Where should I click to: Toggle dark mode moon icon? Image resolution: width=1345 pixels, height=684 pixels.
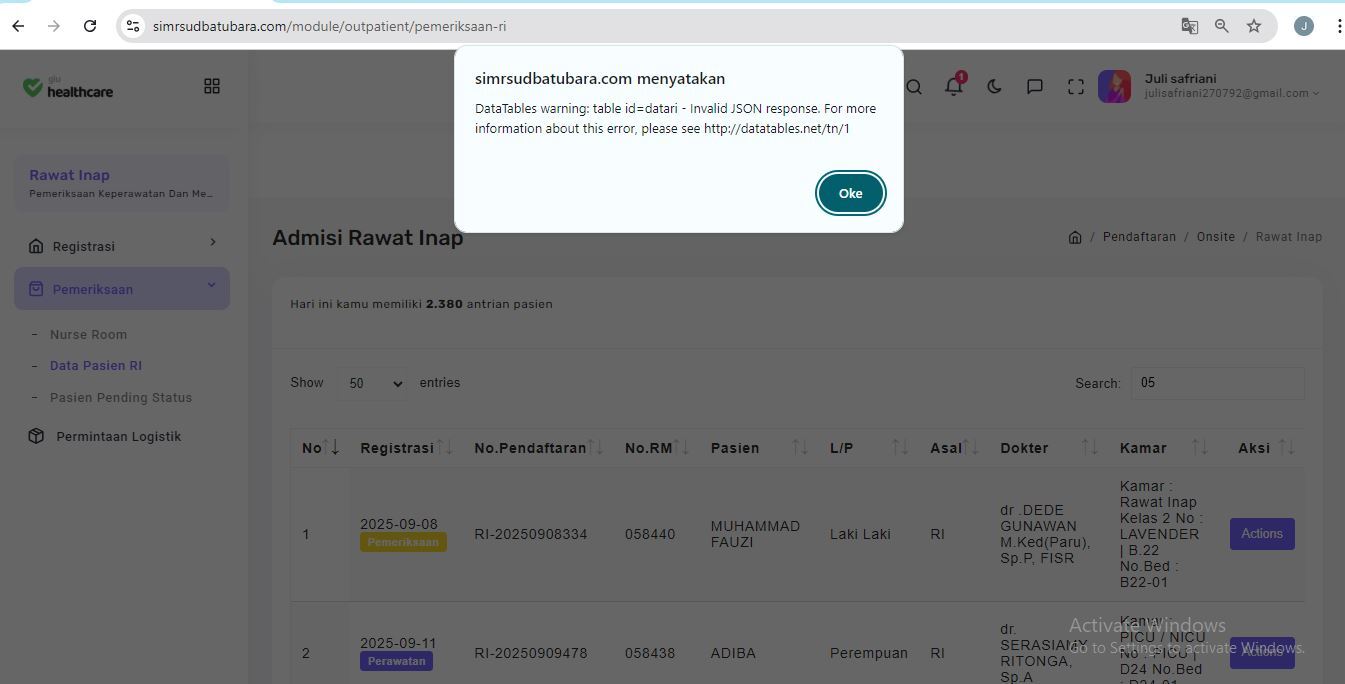[994, 87]
